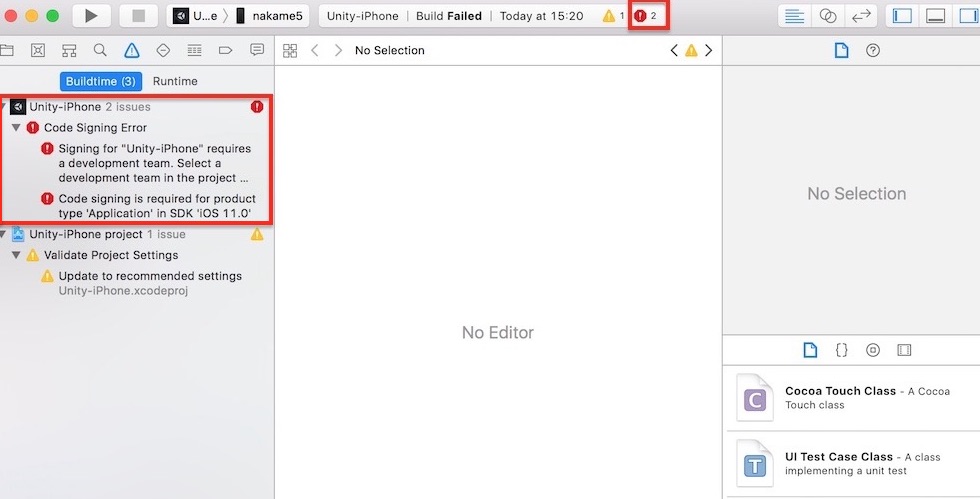The height and width of the screenshot is (499, 980).
Task: Open the Test navigator diamond icon
Action: pos(163,51)
